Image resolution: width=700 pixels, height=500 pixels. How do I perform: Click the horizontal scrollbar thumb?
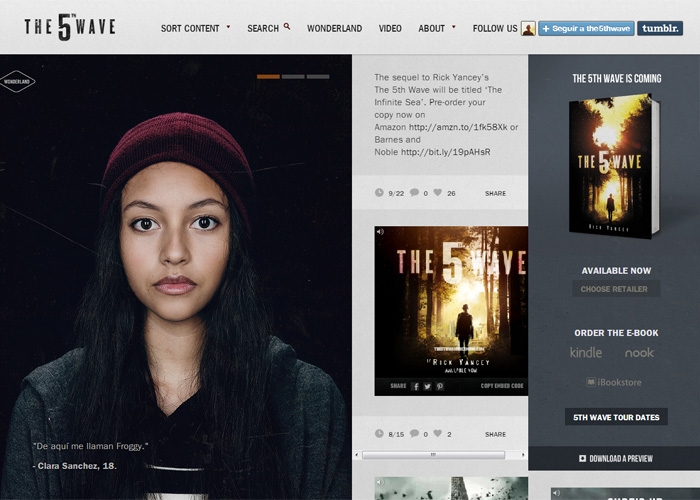(x=433, y=455)
